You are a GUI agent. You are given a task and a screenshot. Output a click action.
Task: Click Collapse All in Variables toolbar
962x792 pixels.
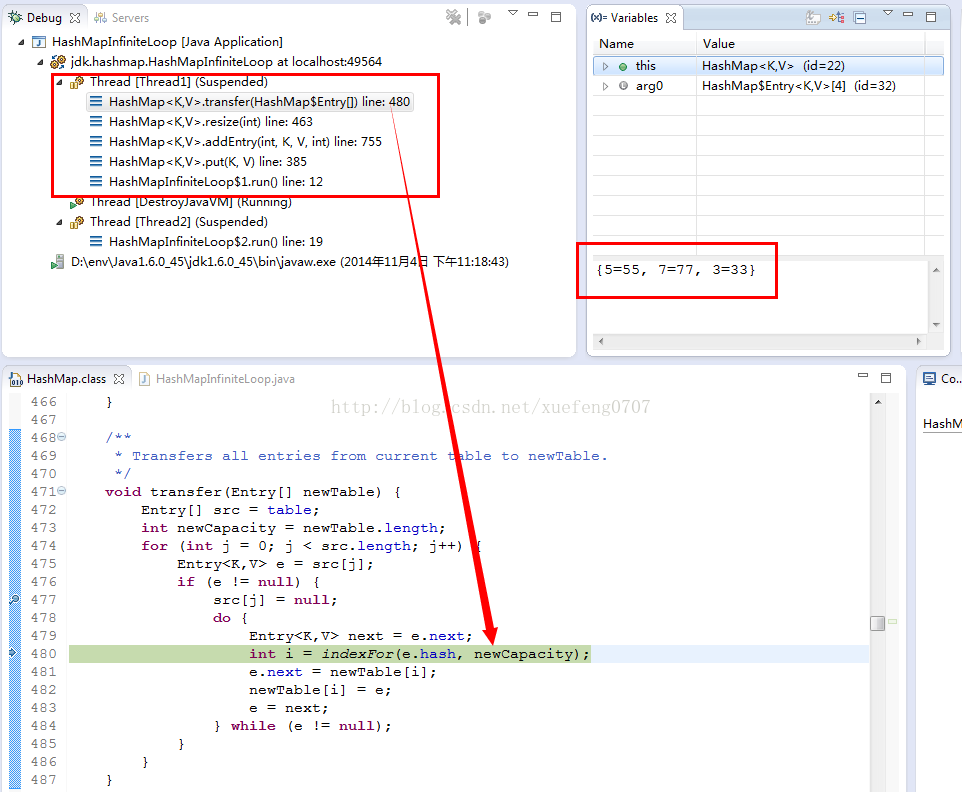860,18
